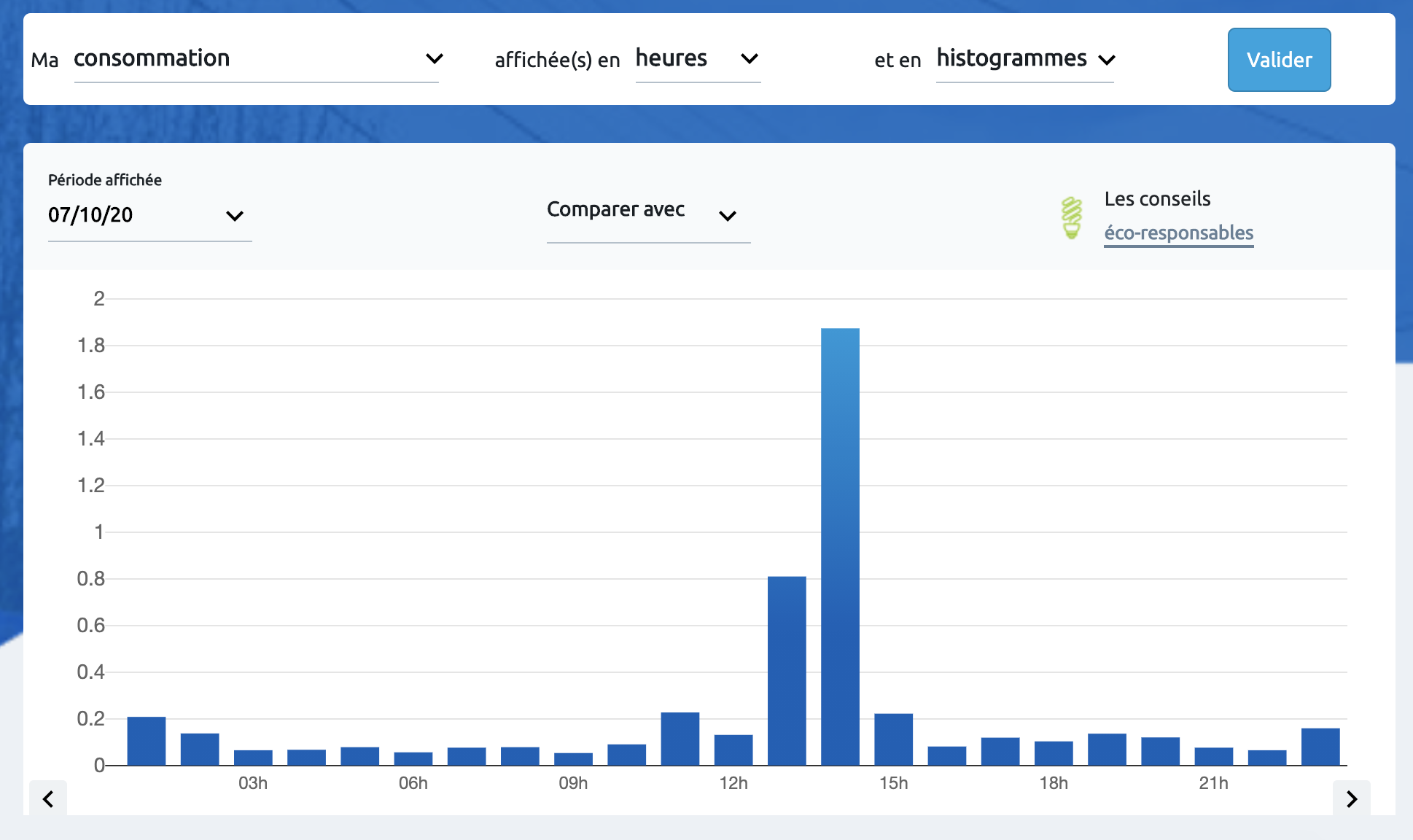Screen dimensions: 1413x840
Task: Click the 21h axis label
Action: [1214, 783]
